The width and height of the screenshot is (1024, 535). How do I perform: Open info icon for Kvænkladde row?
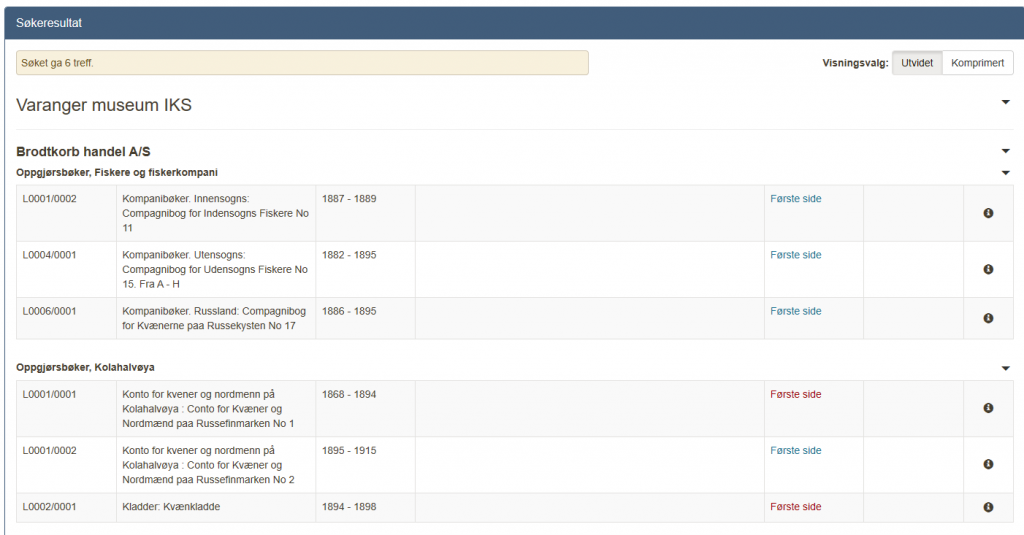[x=988, y=507]
